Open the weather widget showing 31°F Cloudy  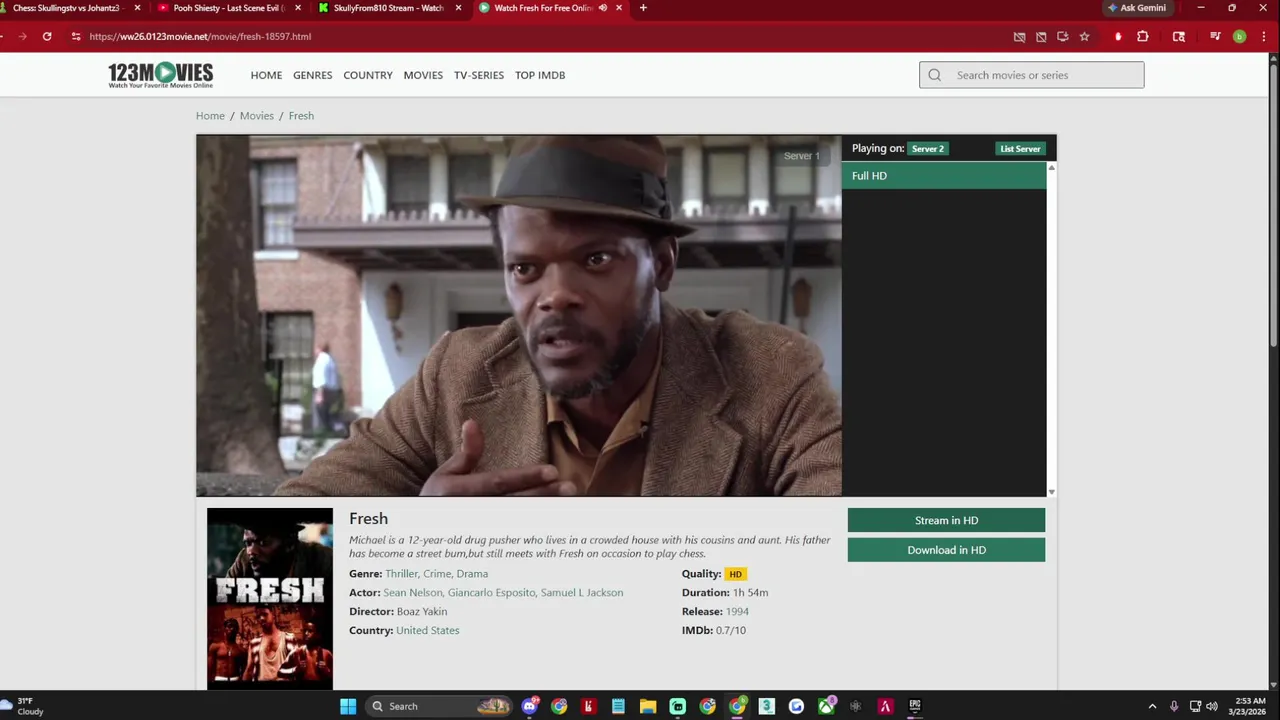pyautogui.click(x=24, y=706)
